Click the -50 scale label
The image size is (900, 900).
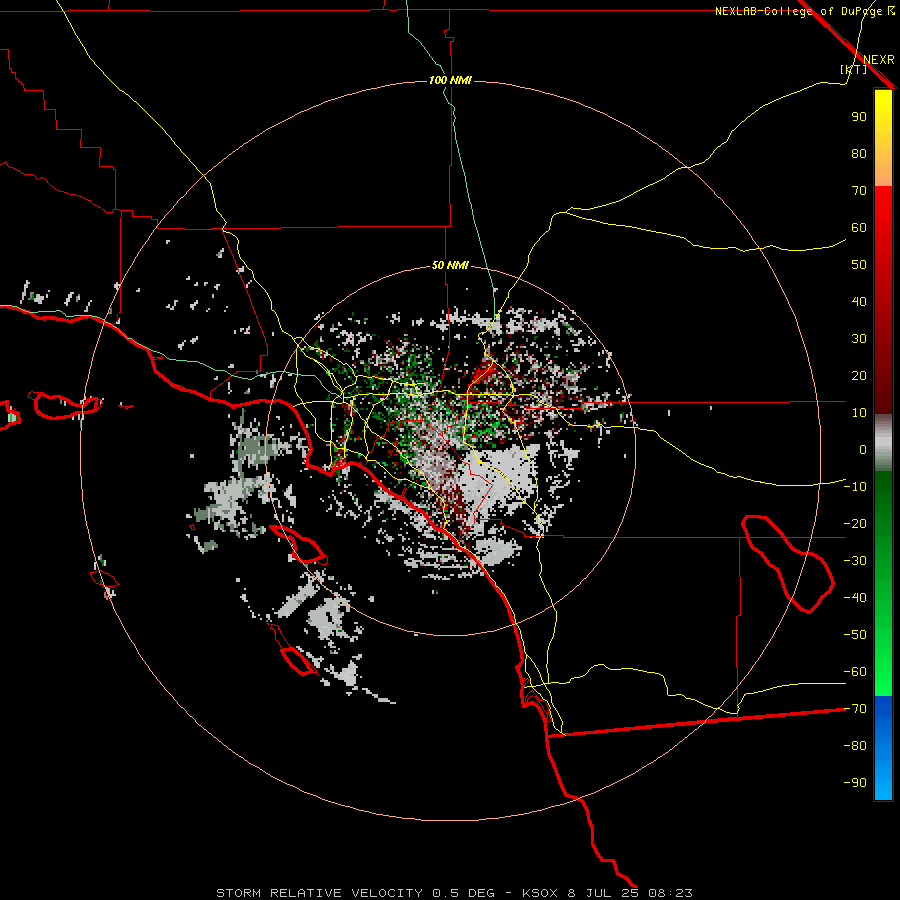(x=855, y=635)
